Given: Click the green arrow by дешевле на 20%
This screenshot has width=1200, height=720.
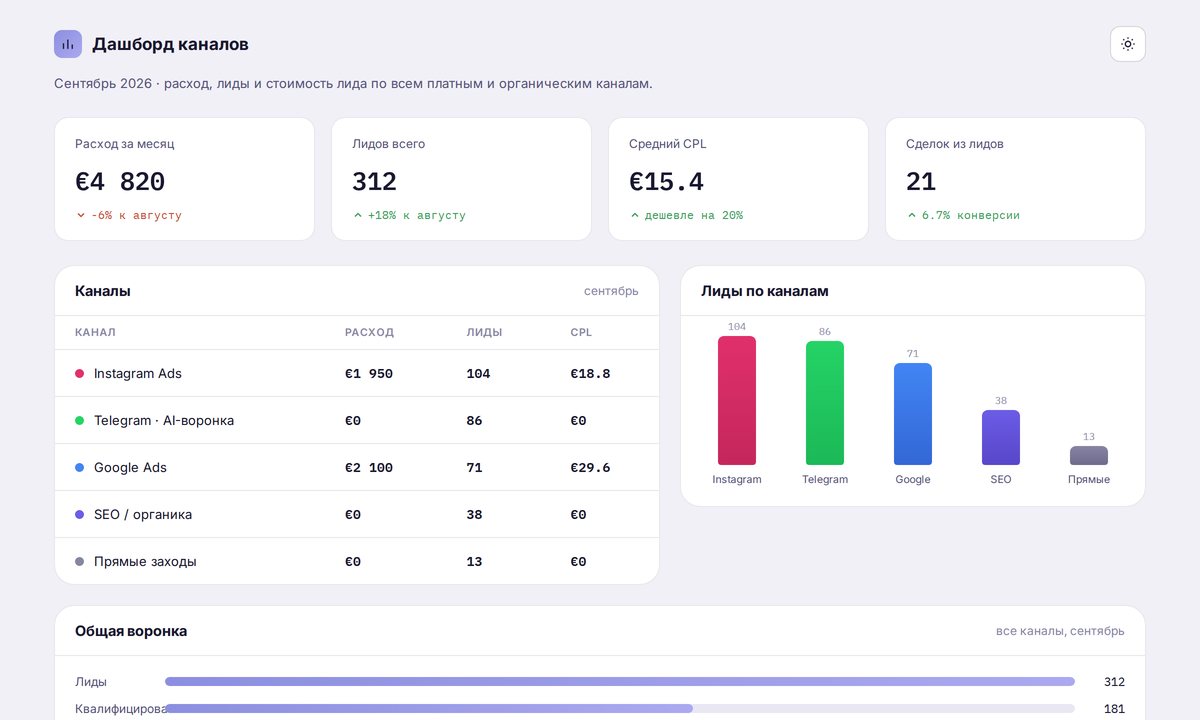Looking at the screenshot, I should coord(635,215).
